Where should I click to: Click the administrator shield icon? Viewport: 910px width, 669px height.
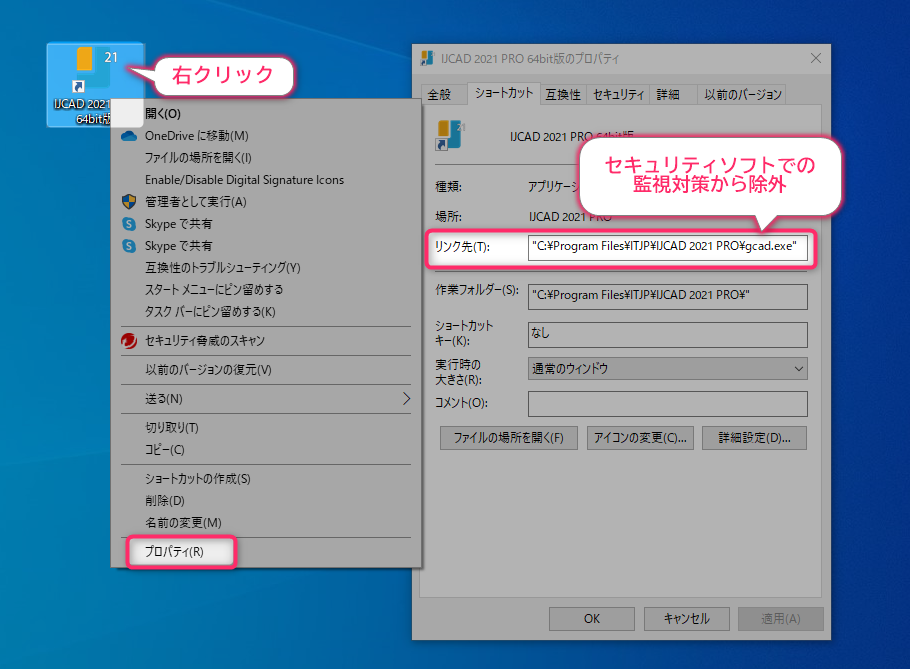[129, 202]
